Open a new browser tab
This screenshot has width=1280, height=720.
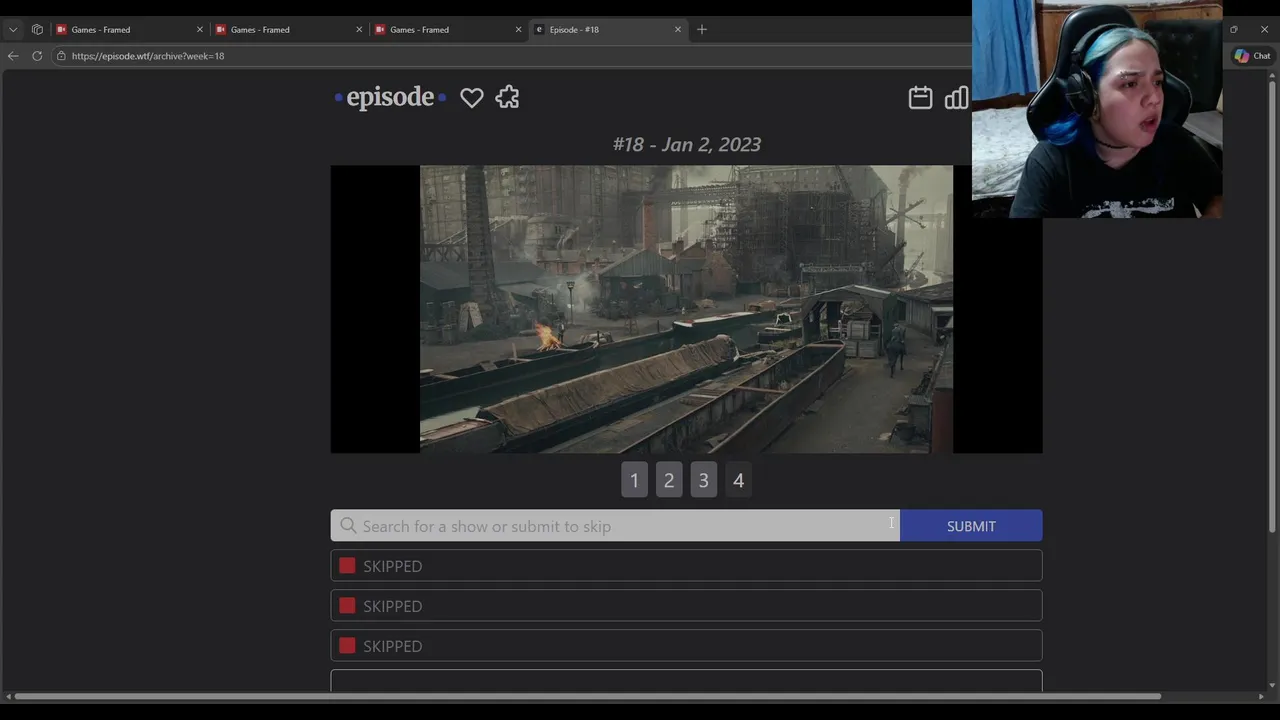pos(702,29)
